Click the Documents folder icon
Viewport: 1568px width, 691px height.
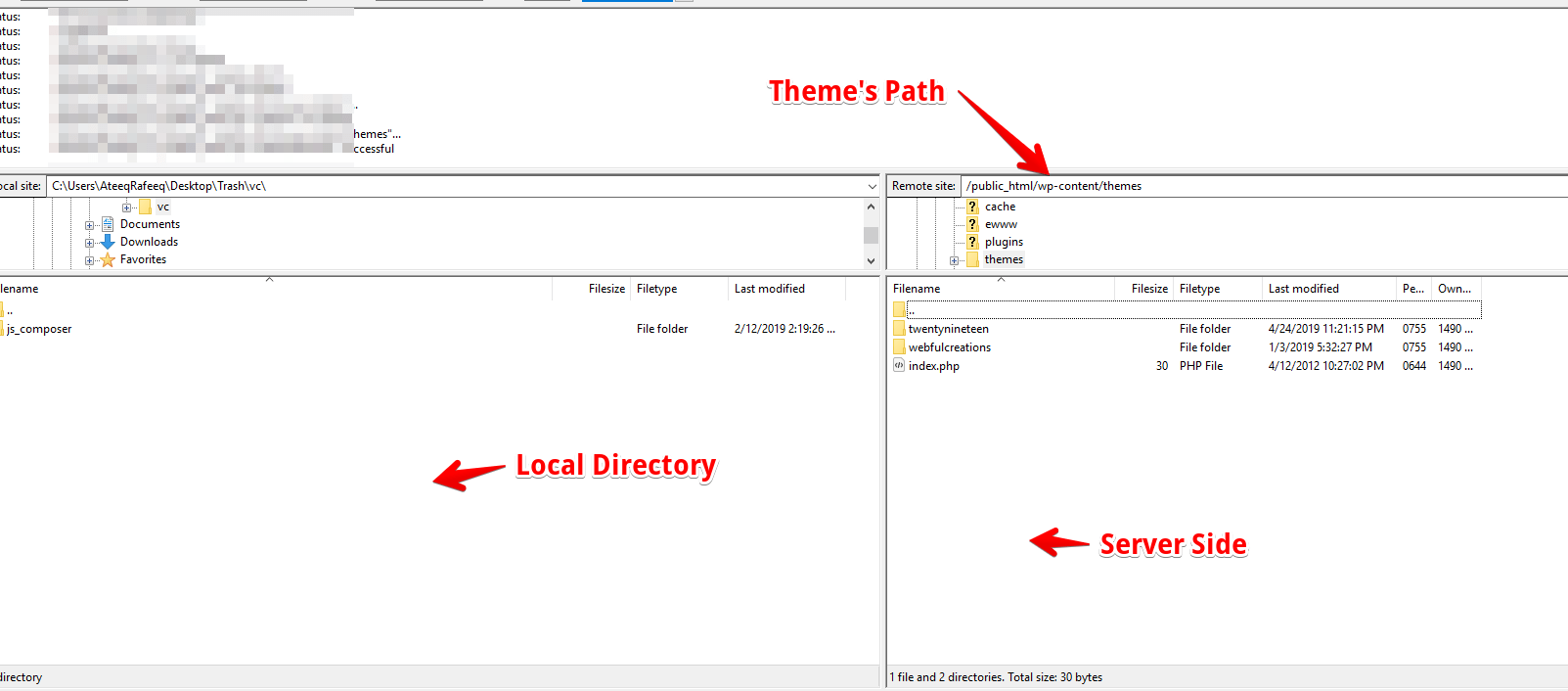(108, 224)
